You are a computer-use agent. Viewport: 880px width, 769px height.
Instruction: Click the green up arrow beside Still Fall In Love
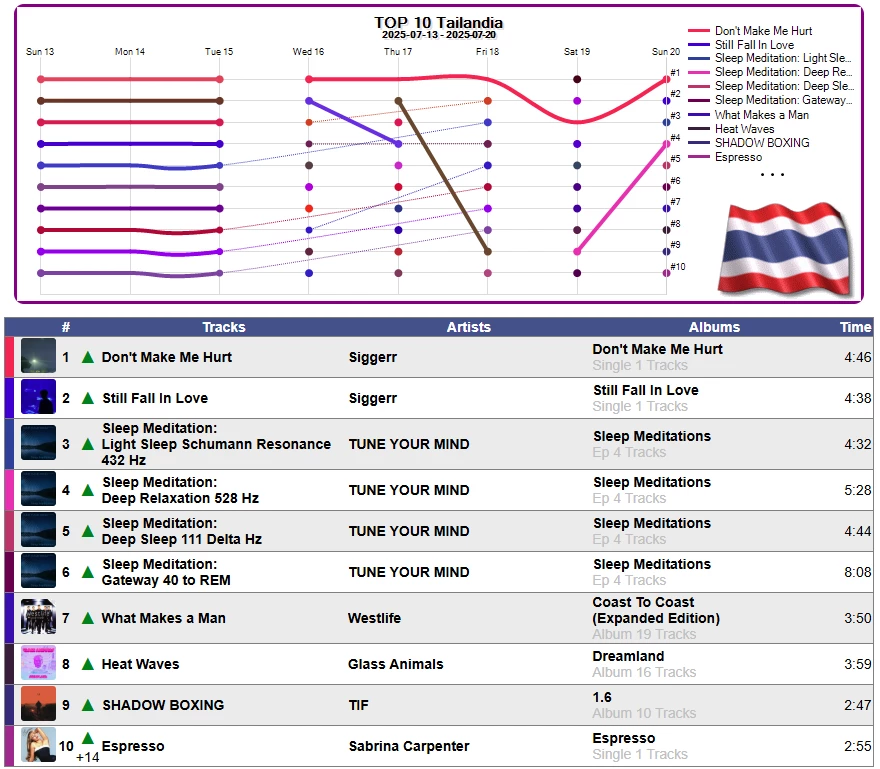click(88, 398)
